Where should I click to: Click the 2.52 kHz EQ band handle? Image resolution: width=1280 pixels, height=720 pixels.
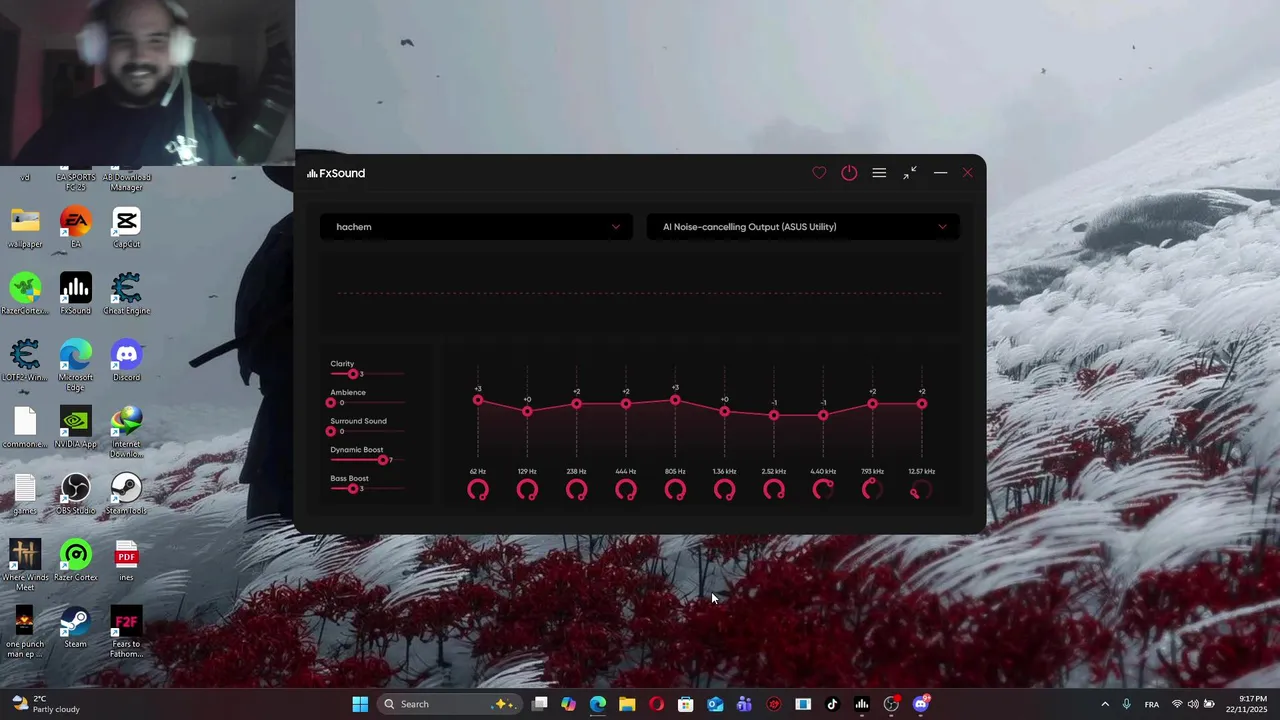[774, 415]
